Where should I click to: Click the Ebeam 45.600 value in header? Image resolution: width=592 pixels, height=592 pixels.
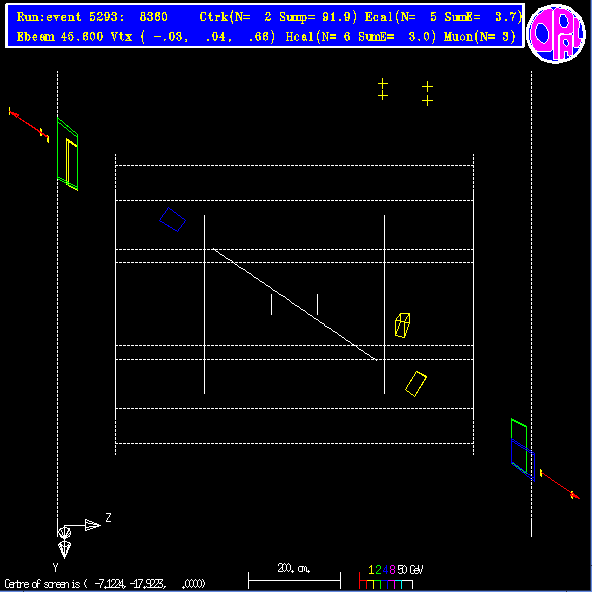(x=60, y=37)
